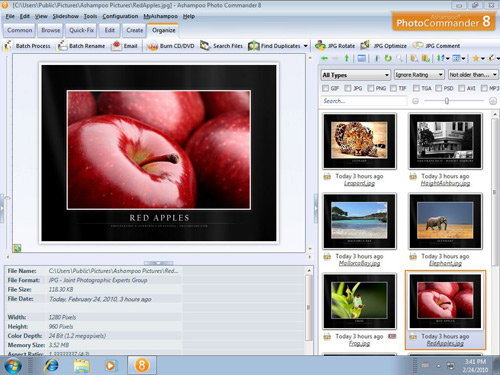This screenshot has width=500, height=375.
Task: Open the Batch Process tool
Action: [x=27, y=46]
